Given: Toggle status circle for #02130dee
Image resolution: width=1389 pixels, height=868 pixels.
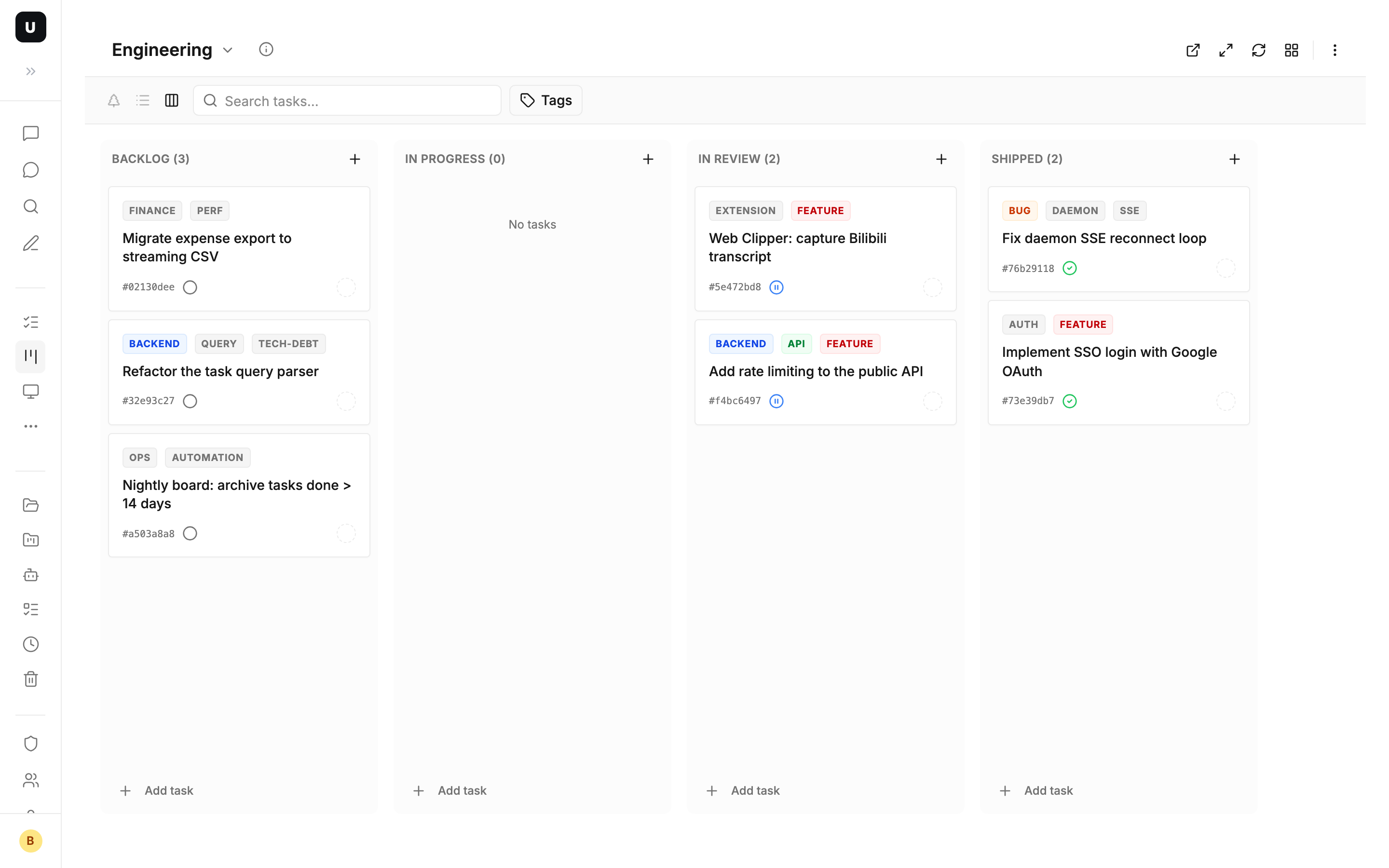Looking at the screenshot, I should [190, 287].
